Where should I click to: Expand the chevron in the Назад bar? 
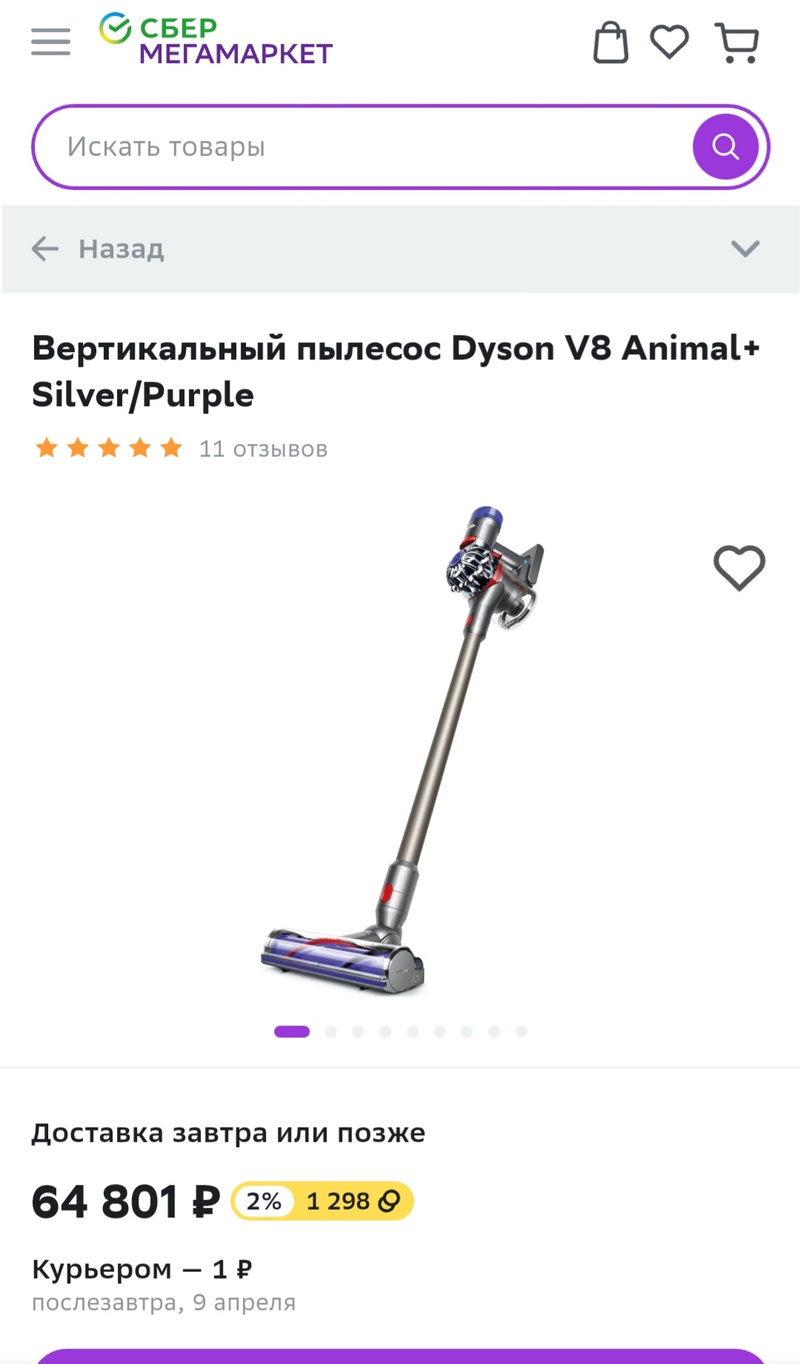(x=745, y=248)
